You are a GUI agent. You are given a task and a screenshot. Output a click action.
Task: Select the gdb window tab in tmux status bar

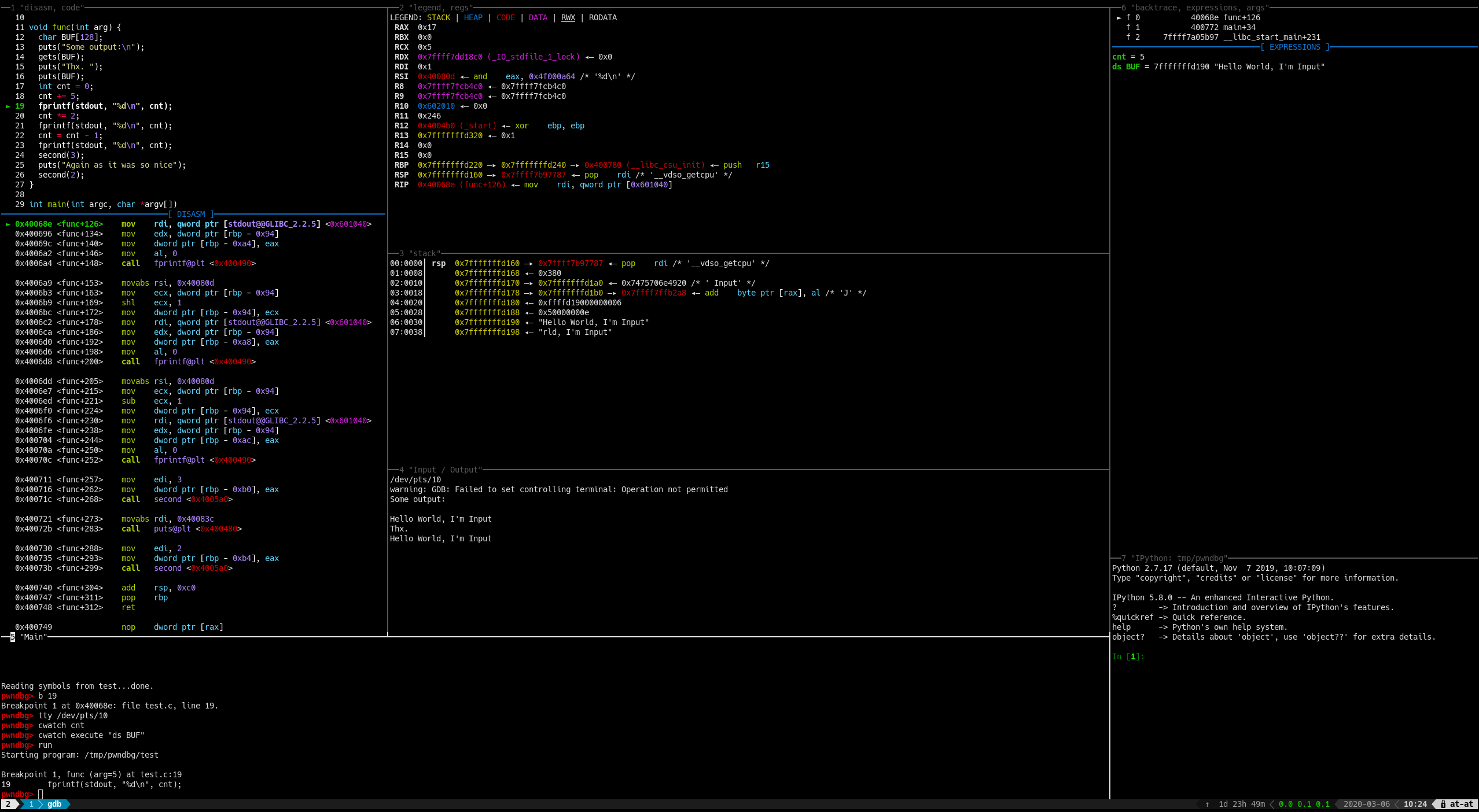(54, 804)
